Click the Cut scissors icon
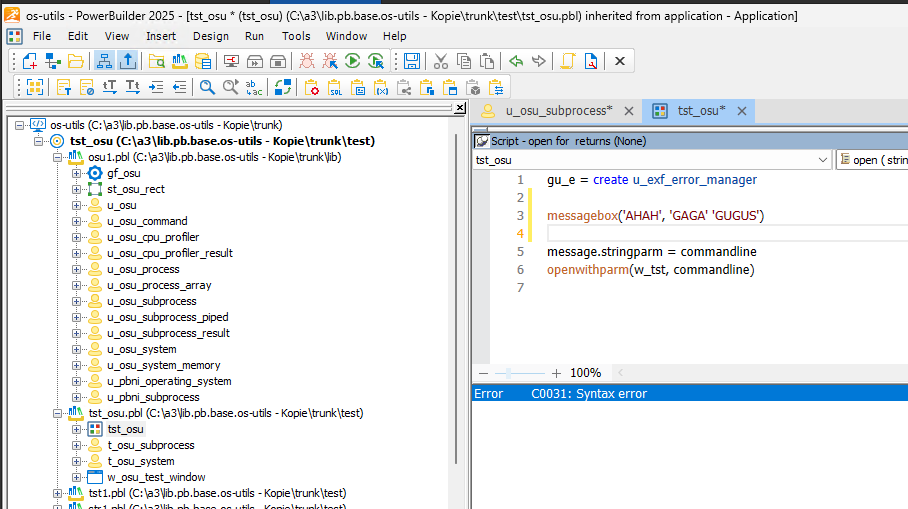This screenshot has height=509, width=908. pyautogui.click(x=441, y=61)
